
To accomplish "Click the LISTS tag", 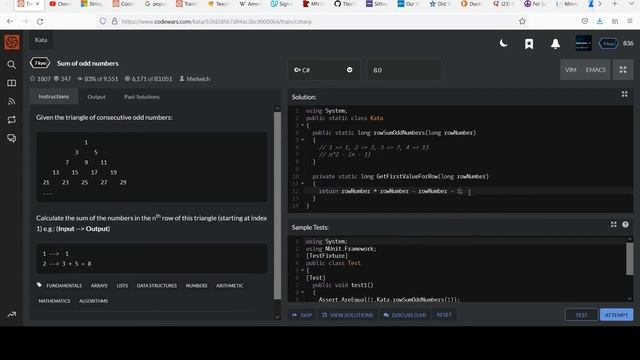I will click(122, 286).
